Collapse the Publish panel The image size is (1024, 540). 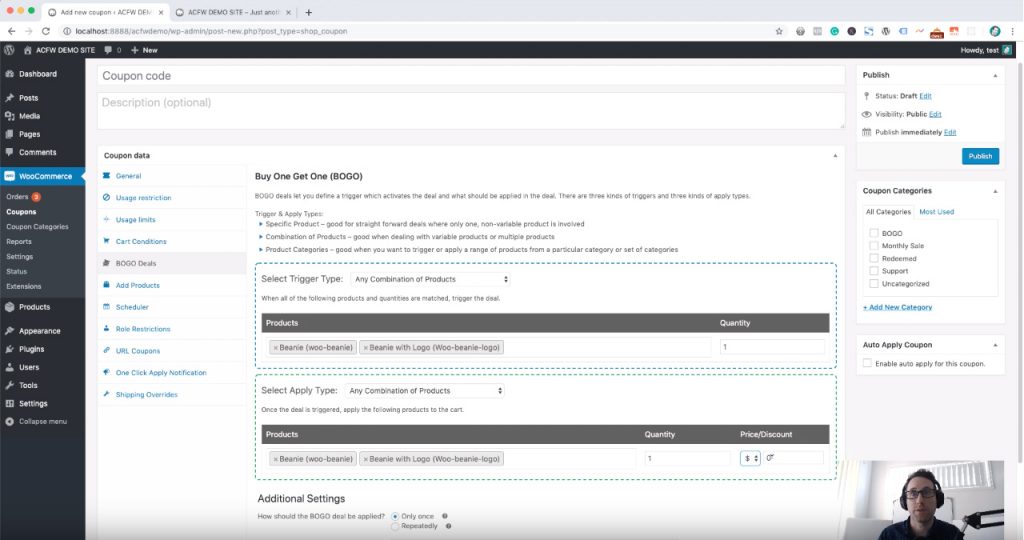click(x=995, y=75)
